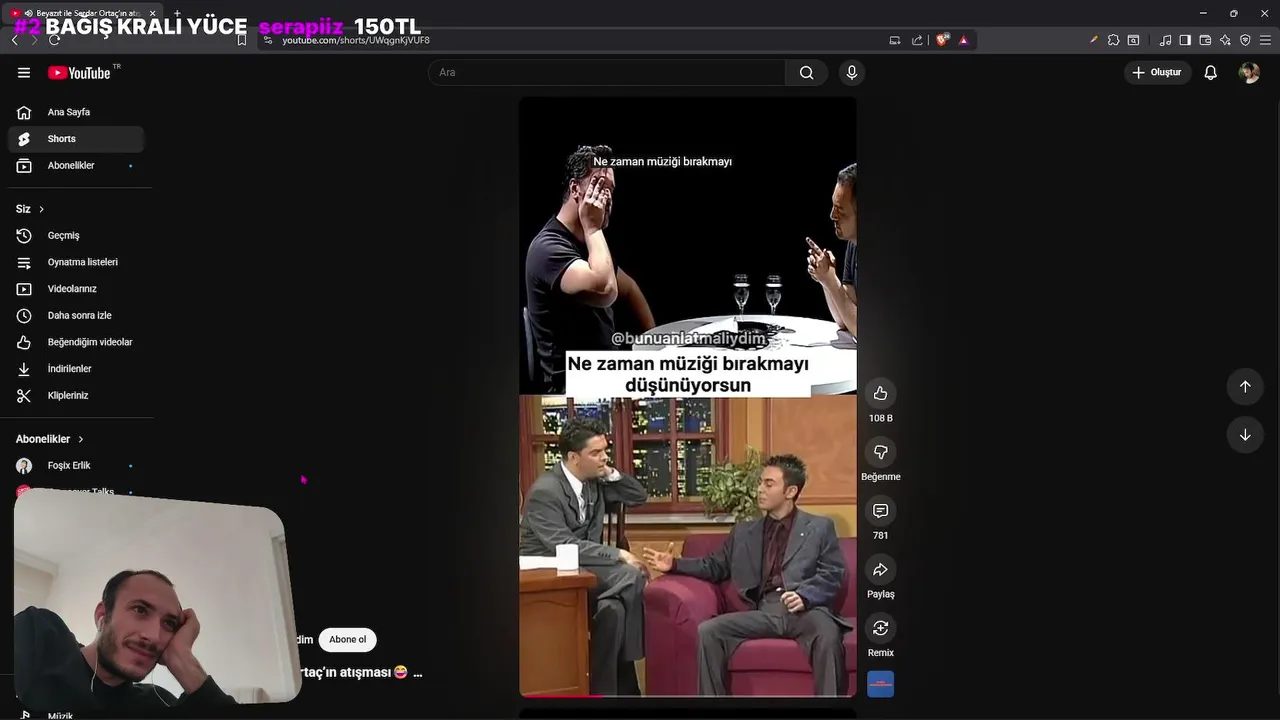Bookmark this page
The width and height of the screenshot is (1280, 720).
(241, 40)
